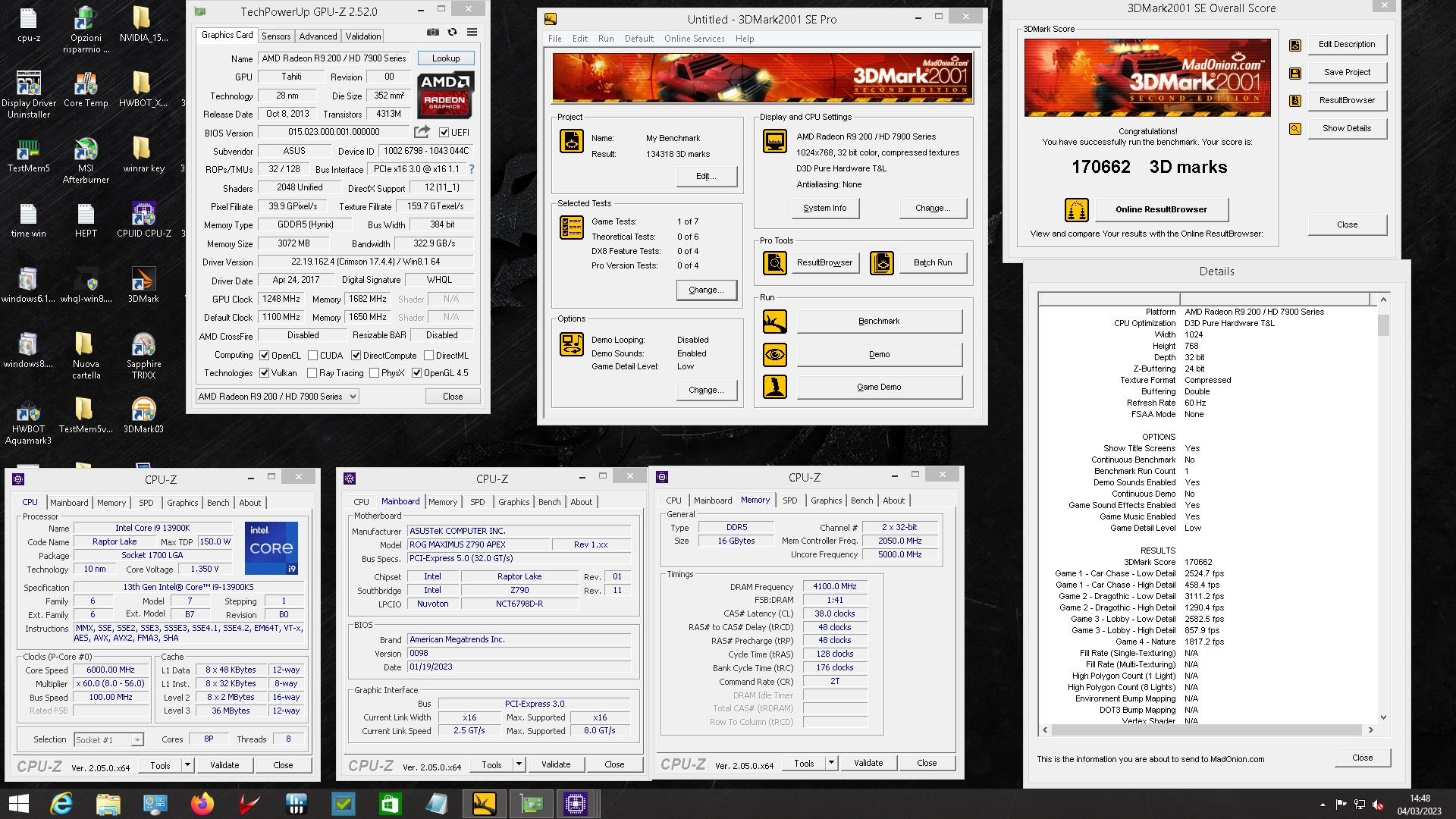This screenshot has height=819, width=1456.
Task: Click the Batch Run icon in Pro Tools
Action: (881, 262)
